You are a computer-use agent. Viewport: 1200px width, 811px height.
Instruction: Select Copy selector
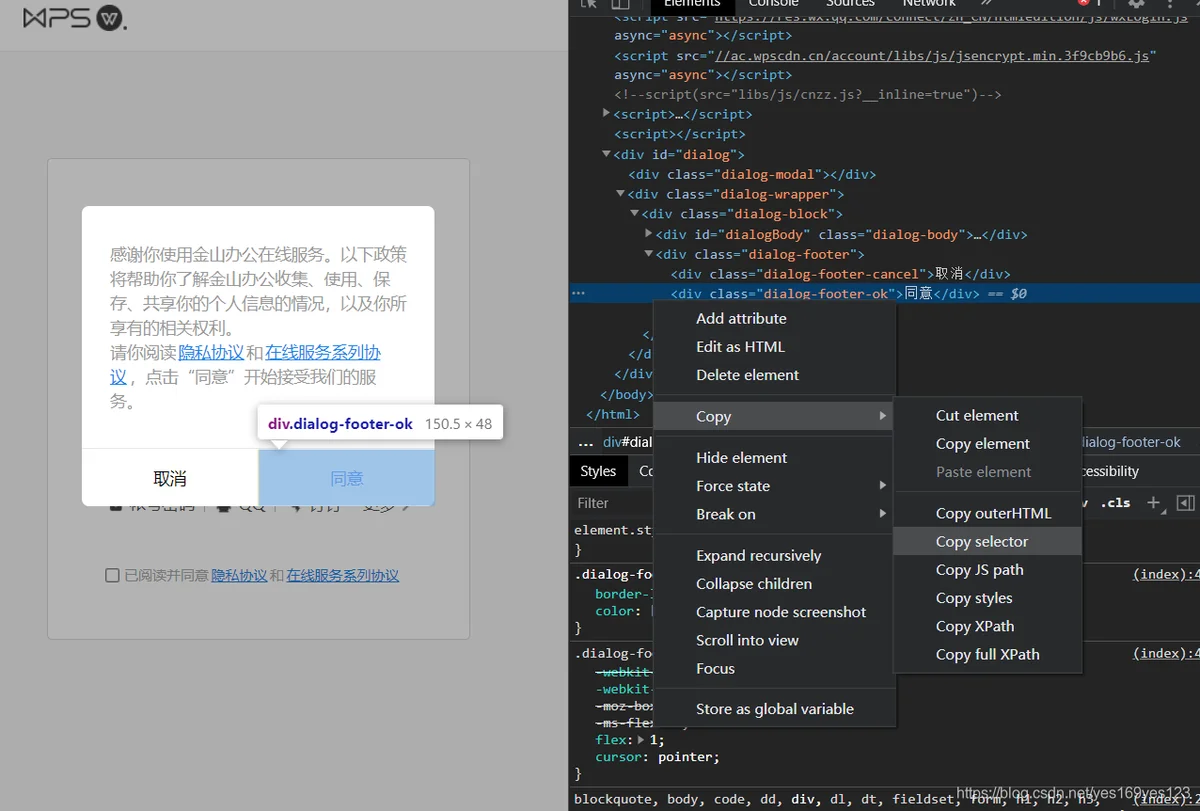(988, 541)
